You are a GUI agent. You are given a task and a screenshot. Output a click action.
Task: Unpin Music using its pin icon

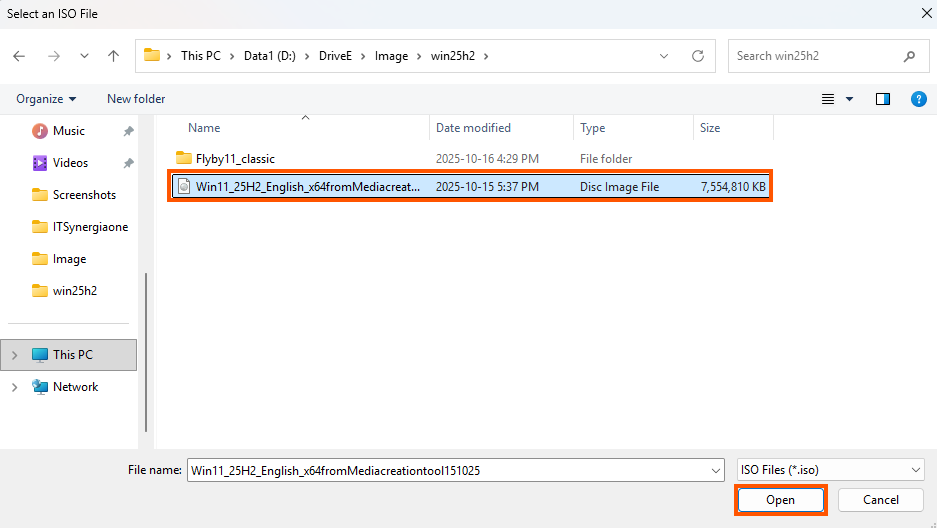[128, 131]
